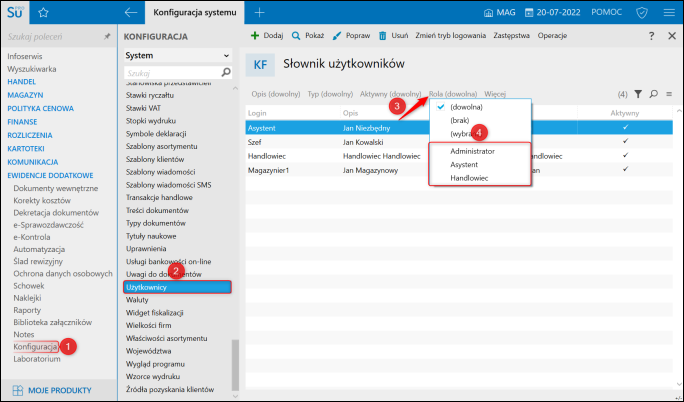Sort by the Login column header

(257, 113)
